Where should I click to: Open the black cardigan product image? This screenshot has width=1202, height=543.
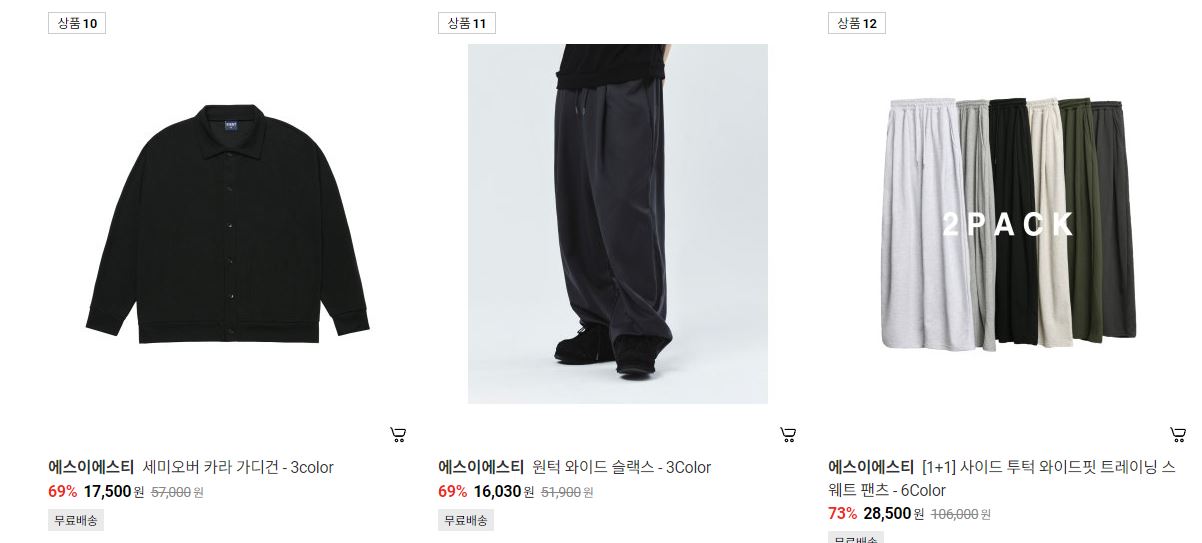[228, 224]
